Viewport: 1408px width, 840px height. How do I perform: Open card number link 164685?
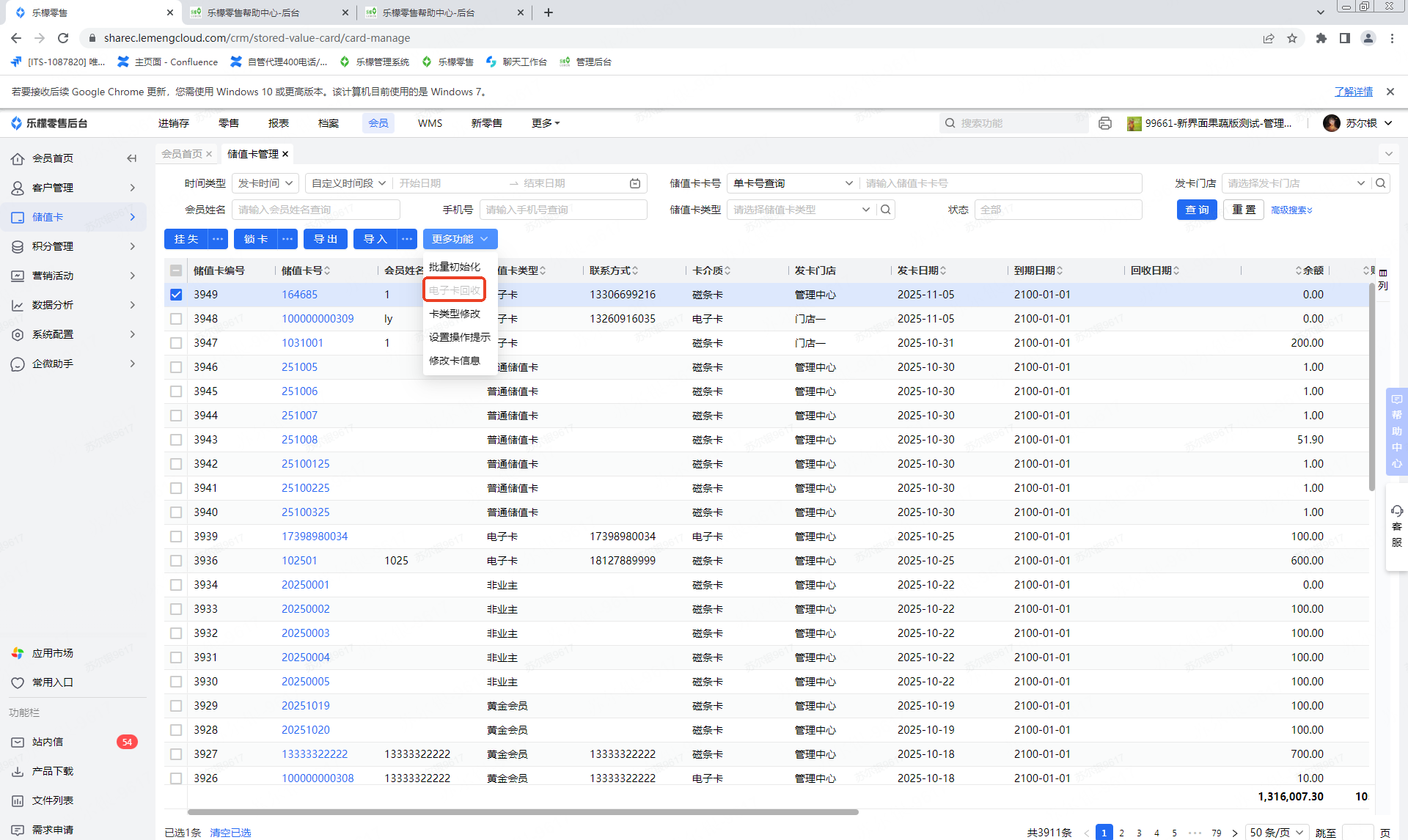click(x=299, y=295)
